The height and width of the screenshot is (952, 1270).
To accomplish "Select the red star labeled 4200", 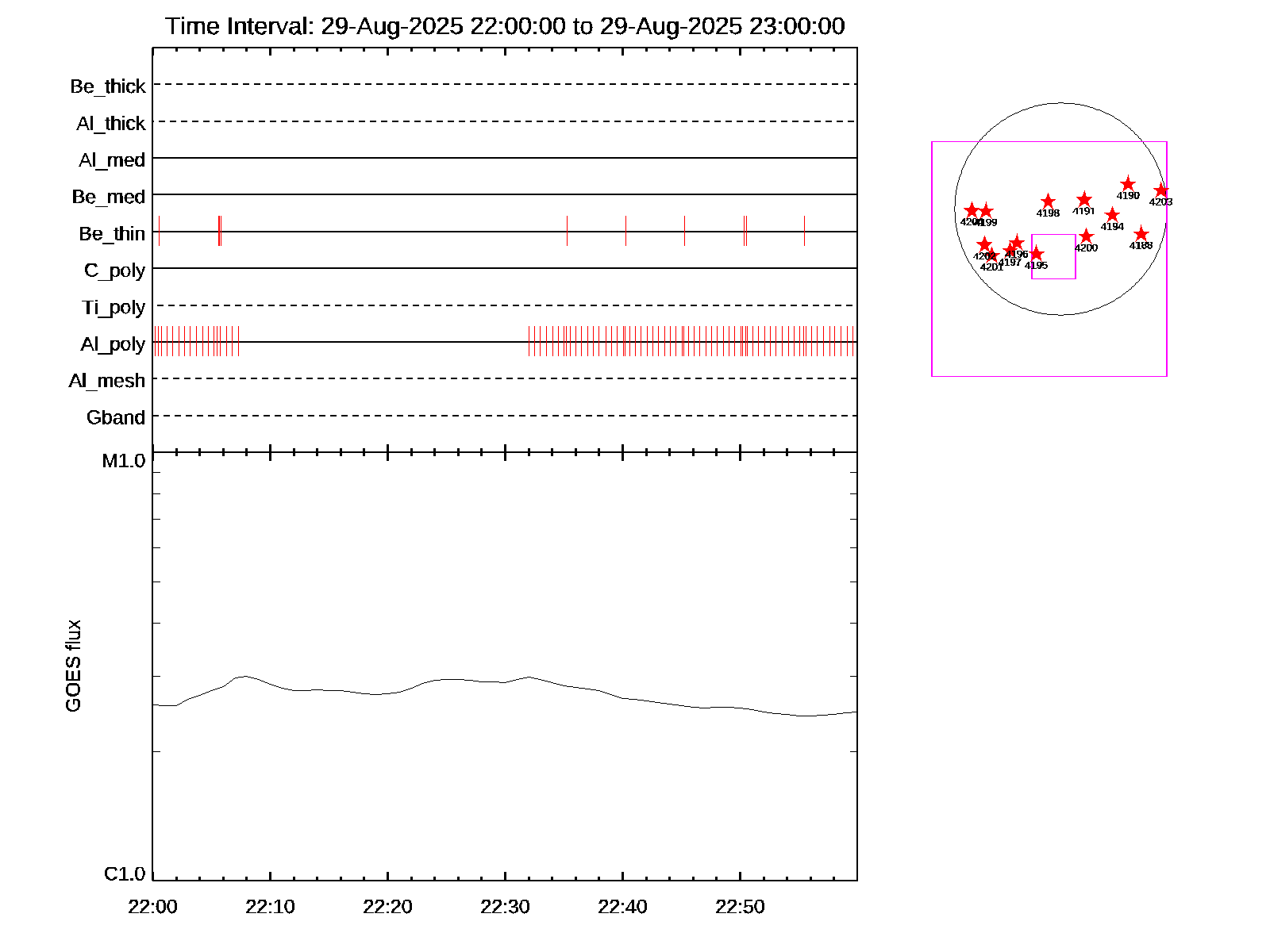I will (1086, 236).
